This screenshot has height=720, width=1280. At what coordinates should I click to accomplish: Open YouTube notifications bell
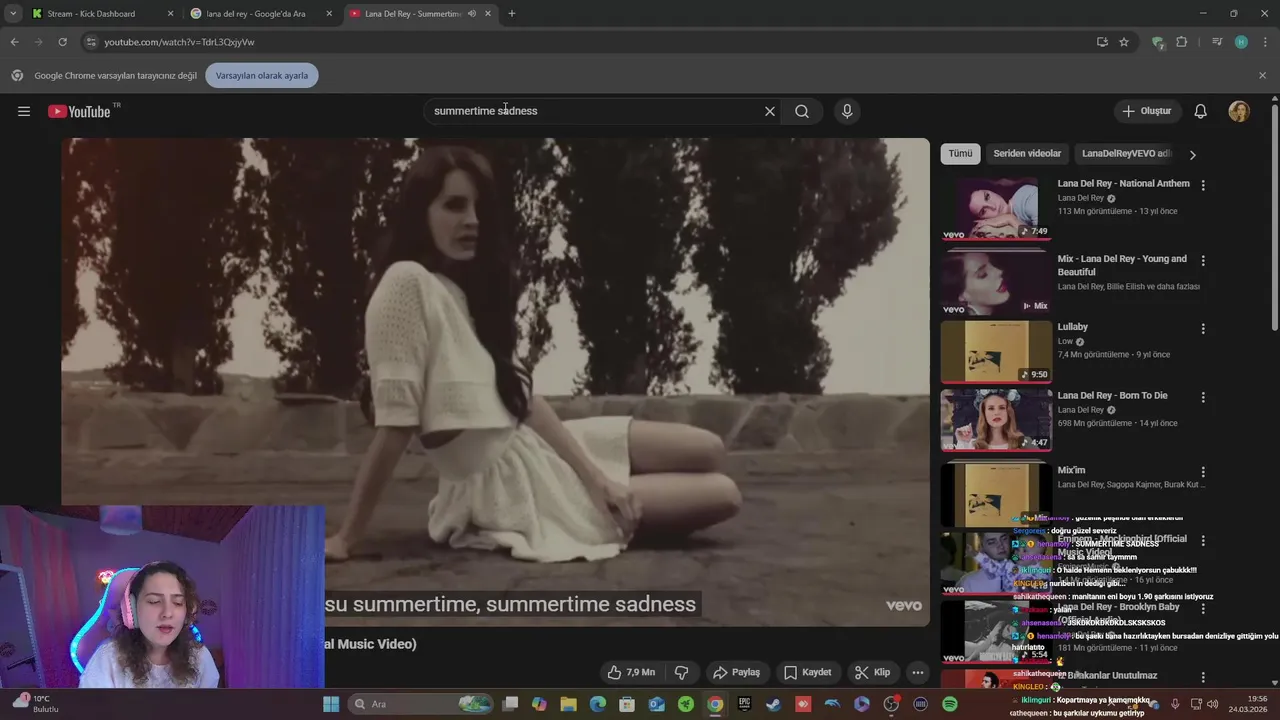coord(1201,111)
